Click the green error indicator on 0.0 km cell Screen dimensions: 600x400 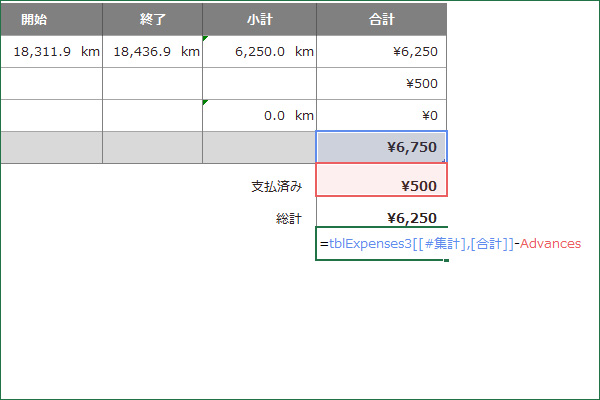tap(205, 103)
